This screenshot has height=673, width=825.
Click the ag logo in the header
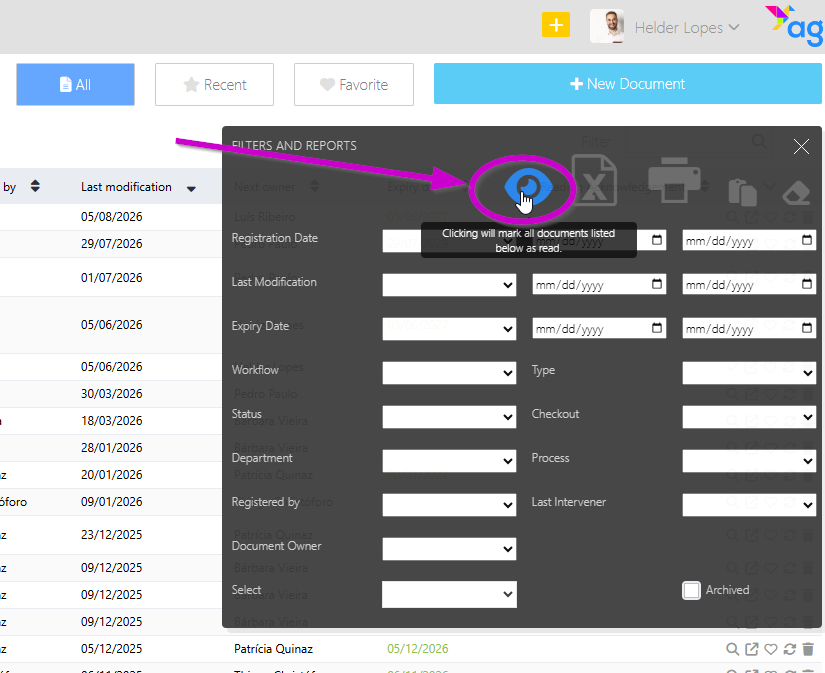[x=795, y=26]
